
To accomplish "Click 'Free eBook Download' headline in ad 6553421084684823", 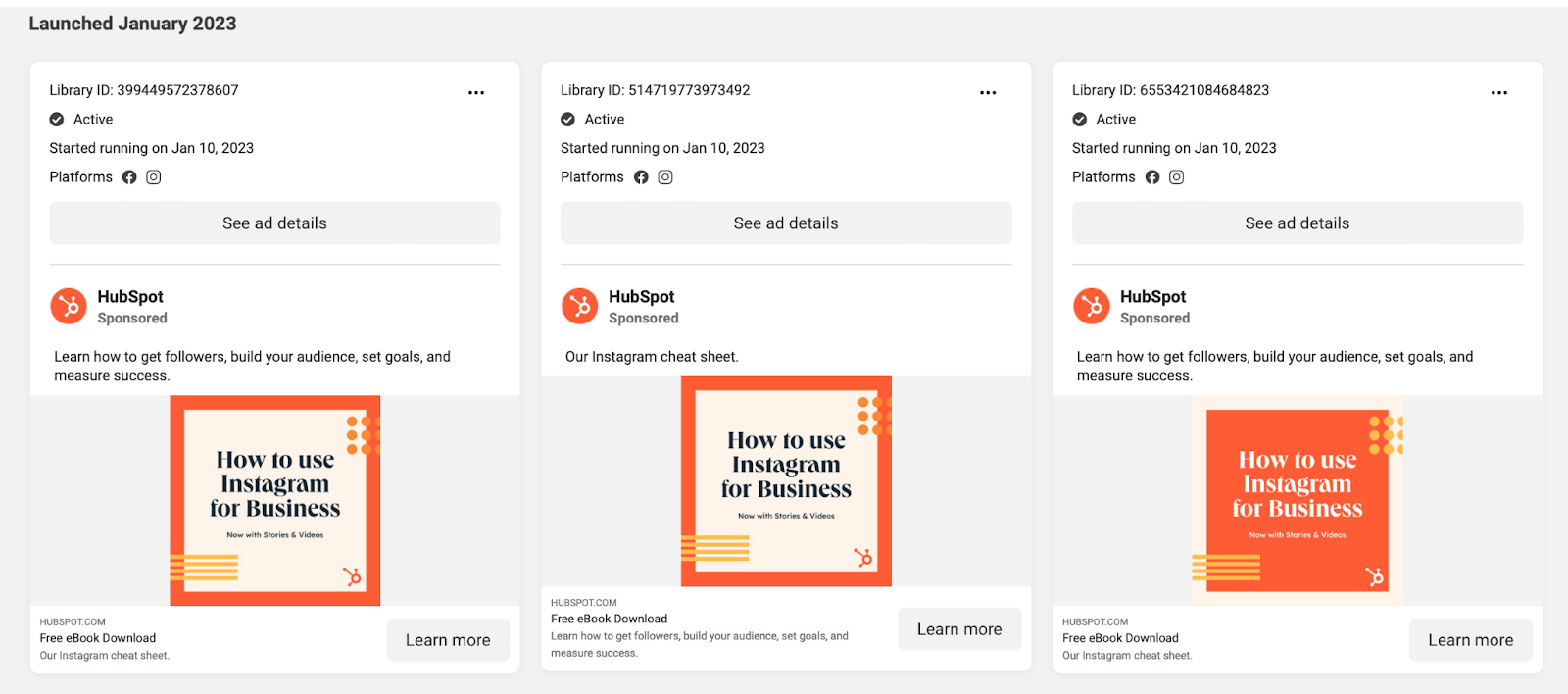I will pos(1120,638).
